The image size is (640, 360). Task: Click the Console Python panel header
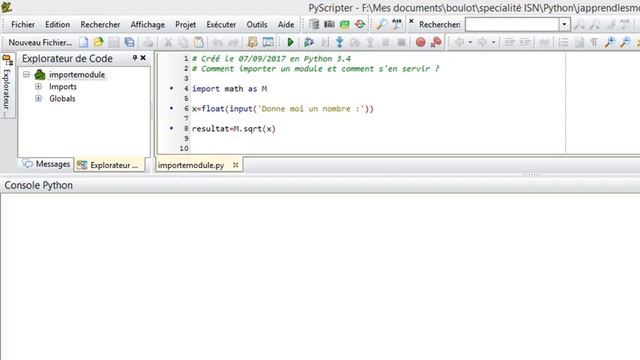click(x=320, y=185)
